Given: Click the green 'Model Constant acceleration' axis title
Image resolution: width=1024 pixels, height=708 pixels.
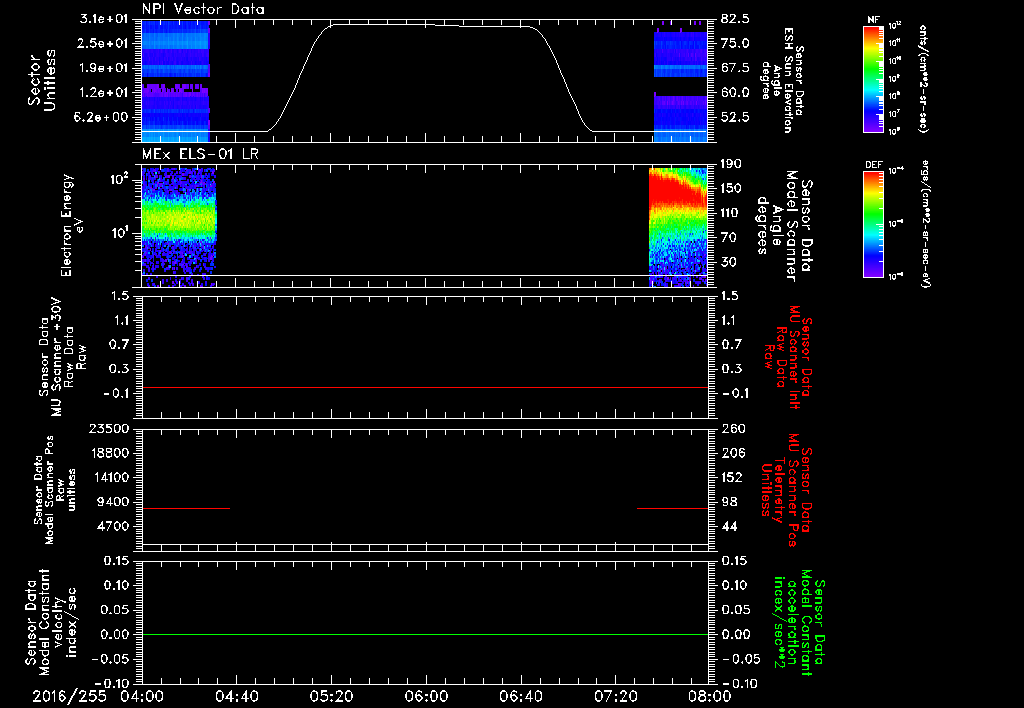Looking at the screenshot, I should 799,623.
